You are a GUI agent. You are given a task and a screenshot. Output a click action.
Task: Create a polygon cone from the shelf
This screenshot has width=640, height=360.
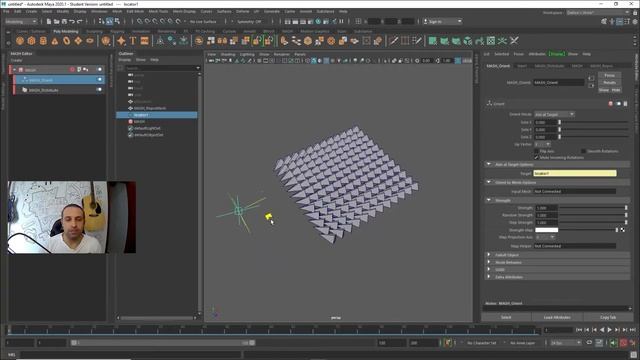[55, 41]
